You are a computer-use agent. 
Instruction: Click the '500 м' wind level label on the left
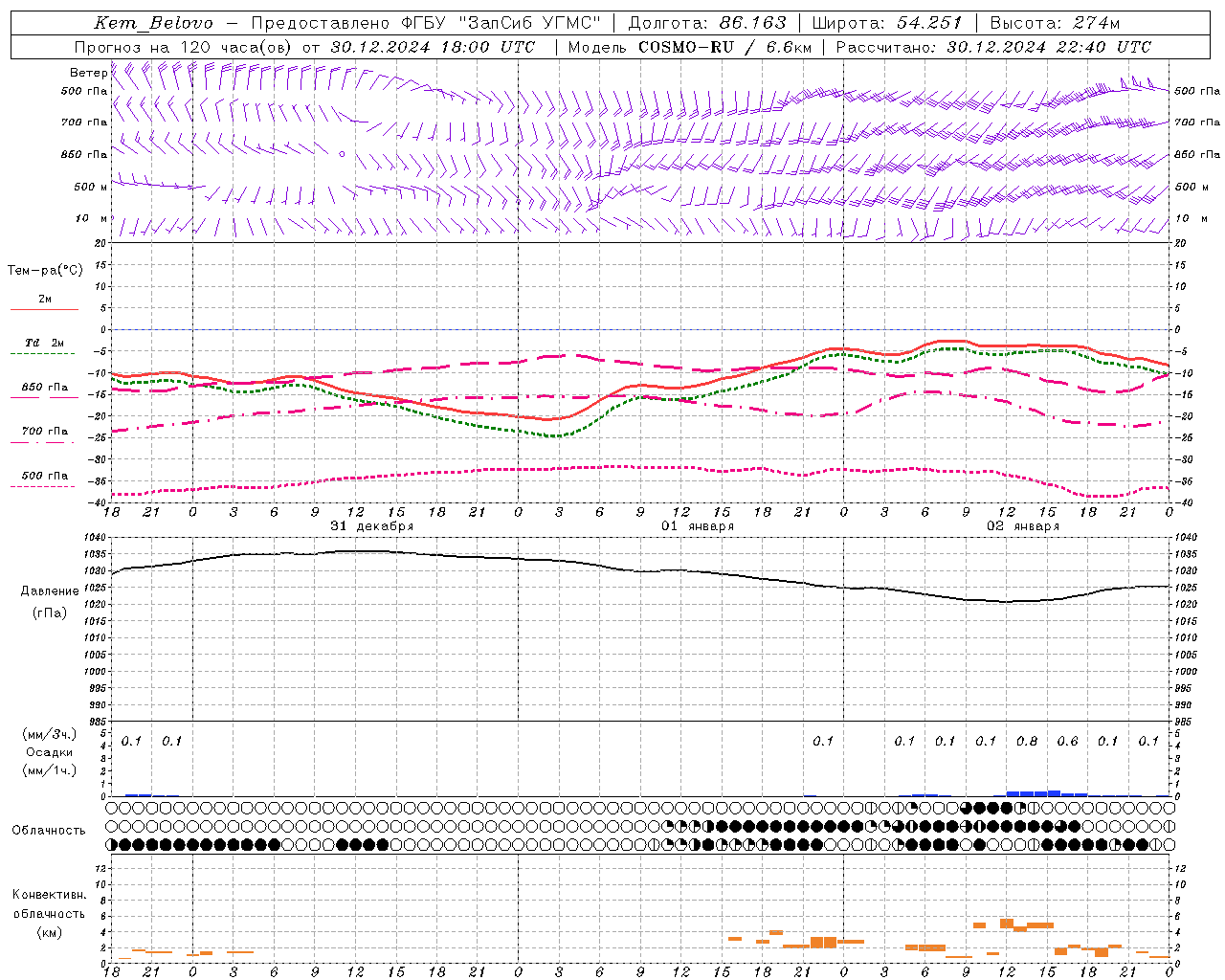(91, 187)
